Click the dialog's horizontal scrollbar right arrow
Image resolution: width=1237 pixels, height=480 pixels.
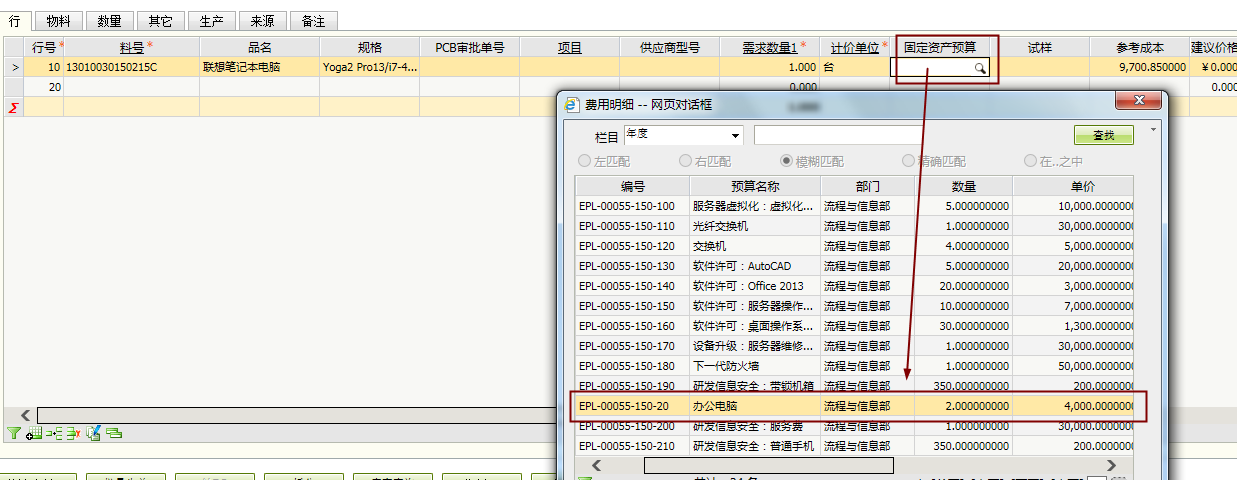(x=1110, y=465)
